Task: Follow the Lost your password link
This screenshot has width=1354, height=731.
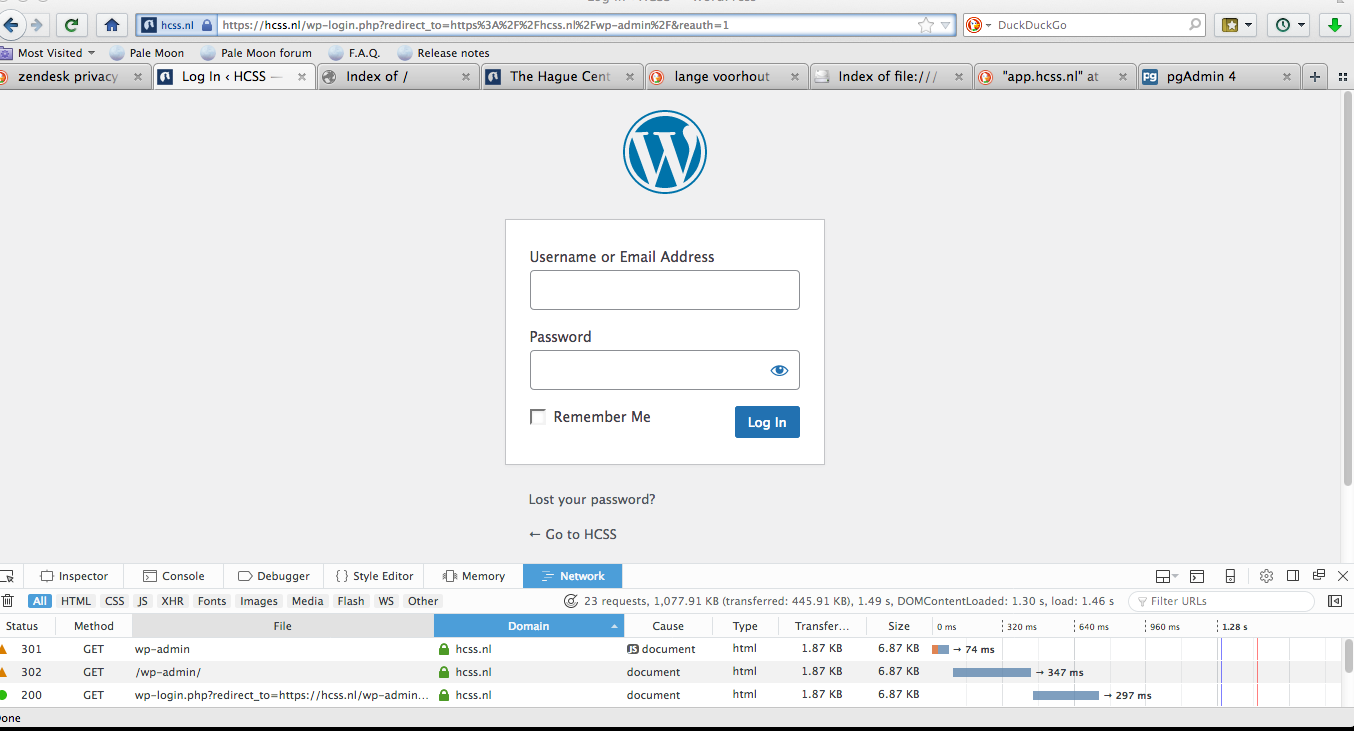Action: click(x=592, y=499)
